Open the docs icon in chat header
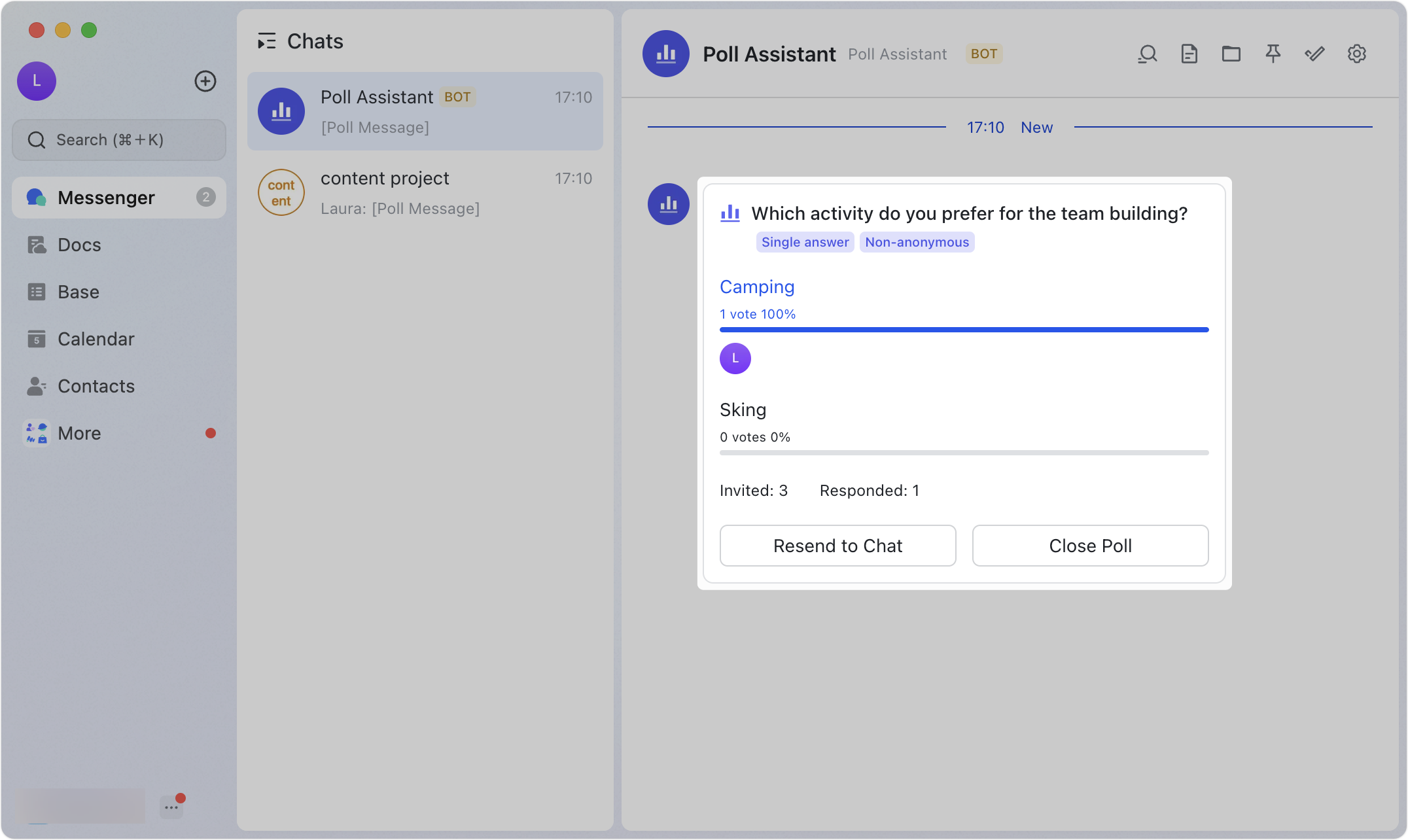The height and width of the screenshot is (840, 1408). (1189, 54)
